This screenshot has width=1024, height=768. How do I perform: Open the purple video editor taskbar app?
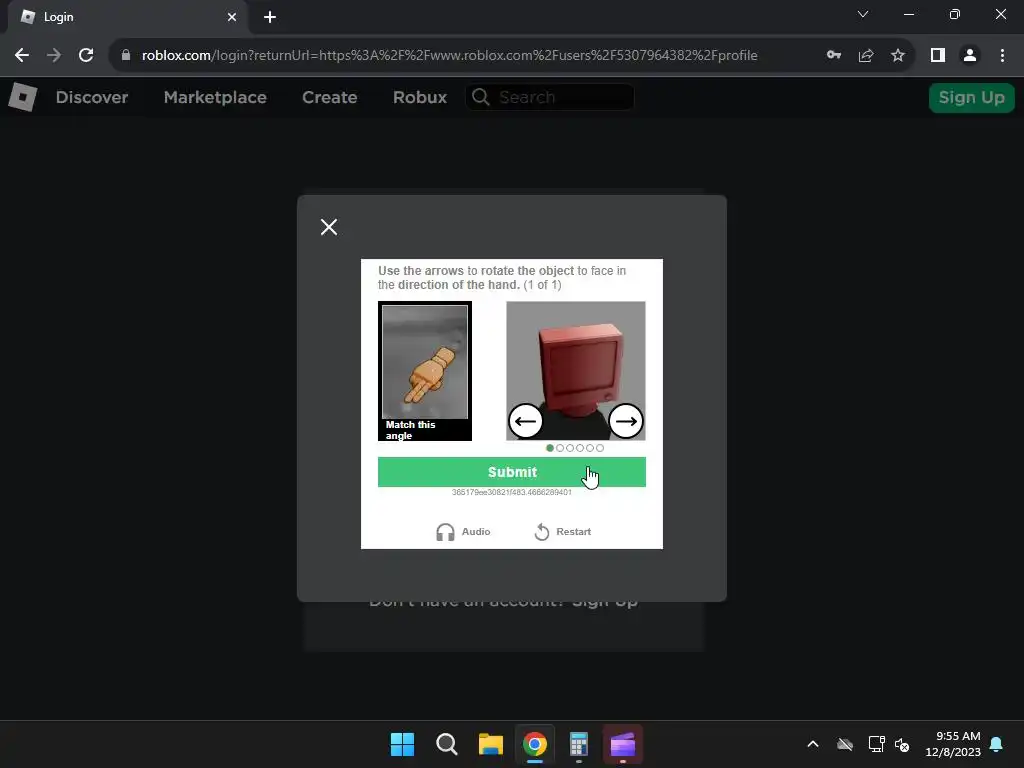click(623, 744)
